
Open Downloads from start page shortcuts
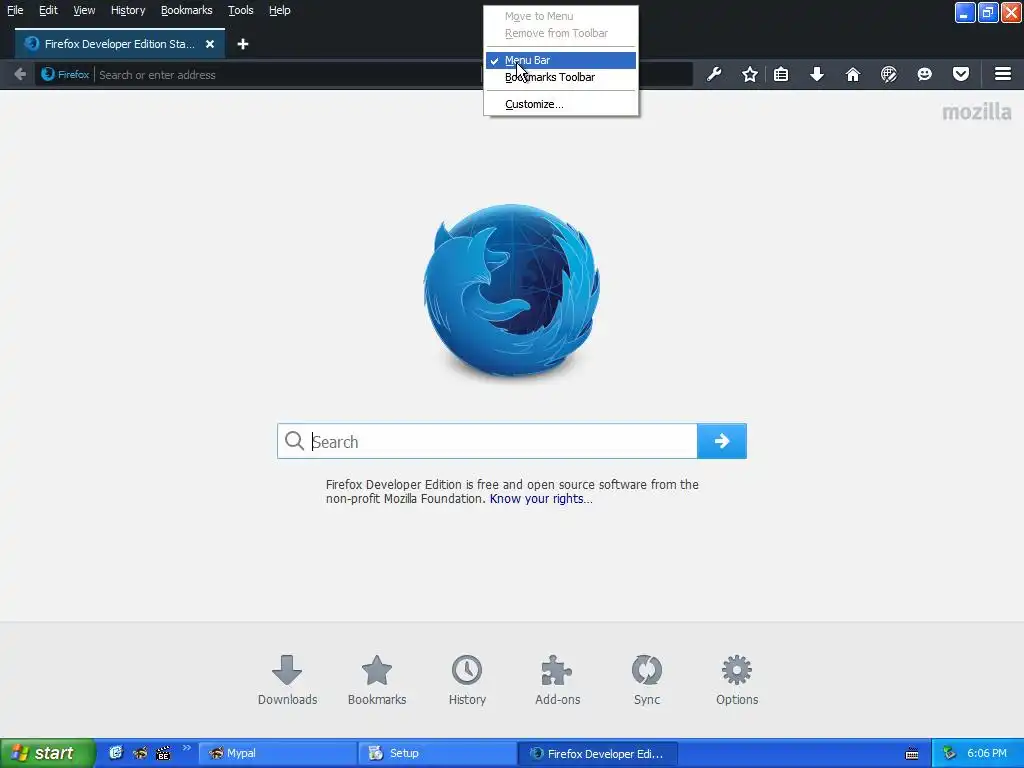[287, 680]
